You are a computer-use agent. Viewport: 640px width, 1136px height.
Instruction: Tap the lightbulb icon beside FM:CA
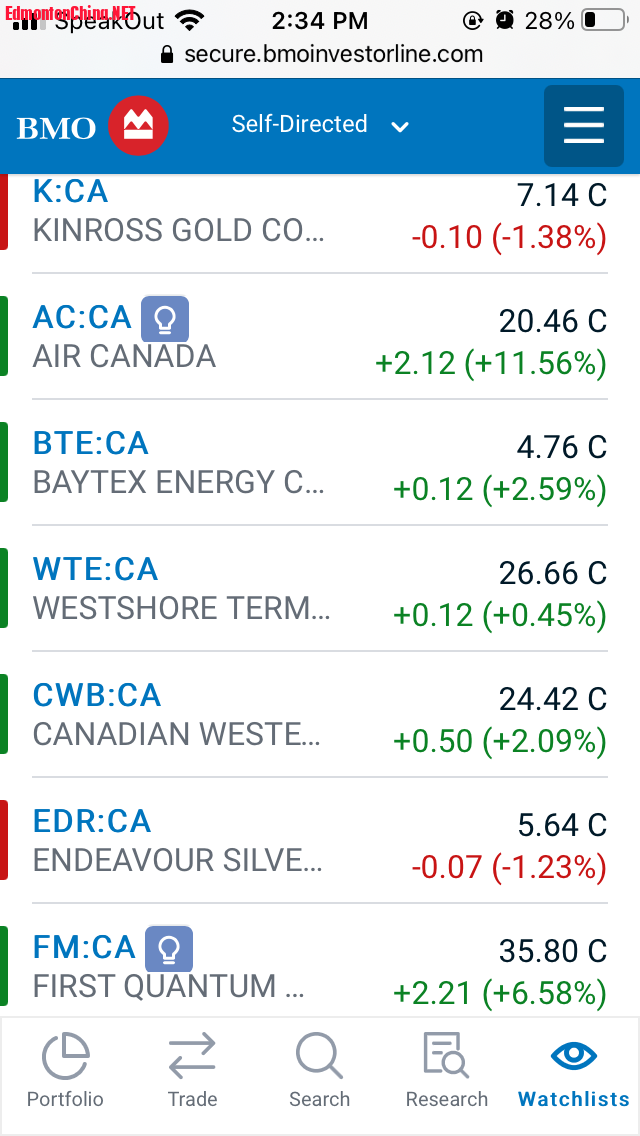pos(169,948)
